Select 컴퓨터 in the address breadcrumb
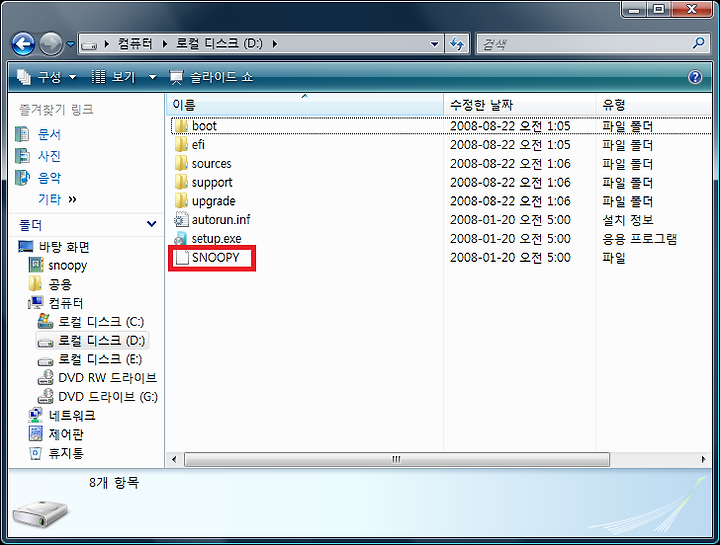The image size is (720, 545). pos(135,44)
